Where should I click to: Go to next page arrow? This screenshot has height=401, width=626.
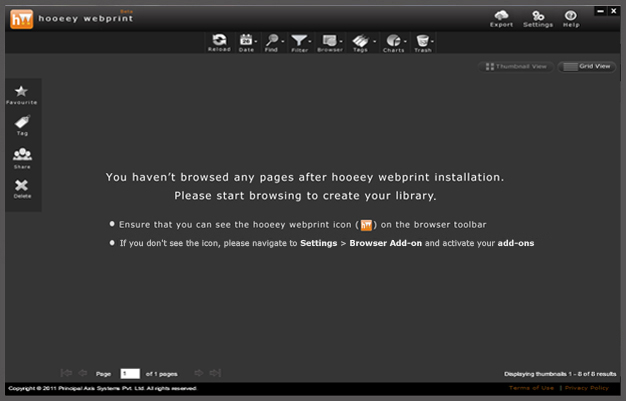point(198,373)
